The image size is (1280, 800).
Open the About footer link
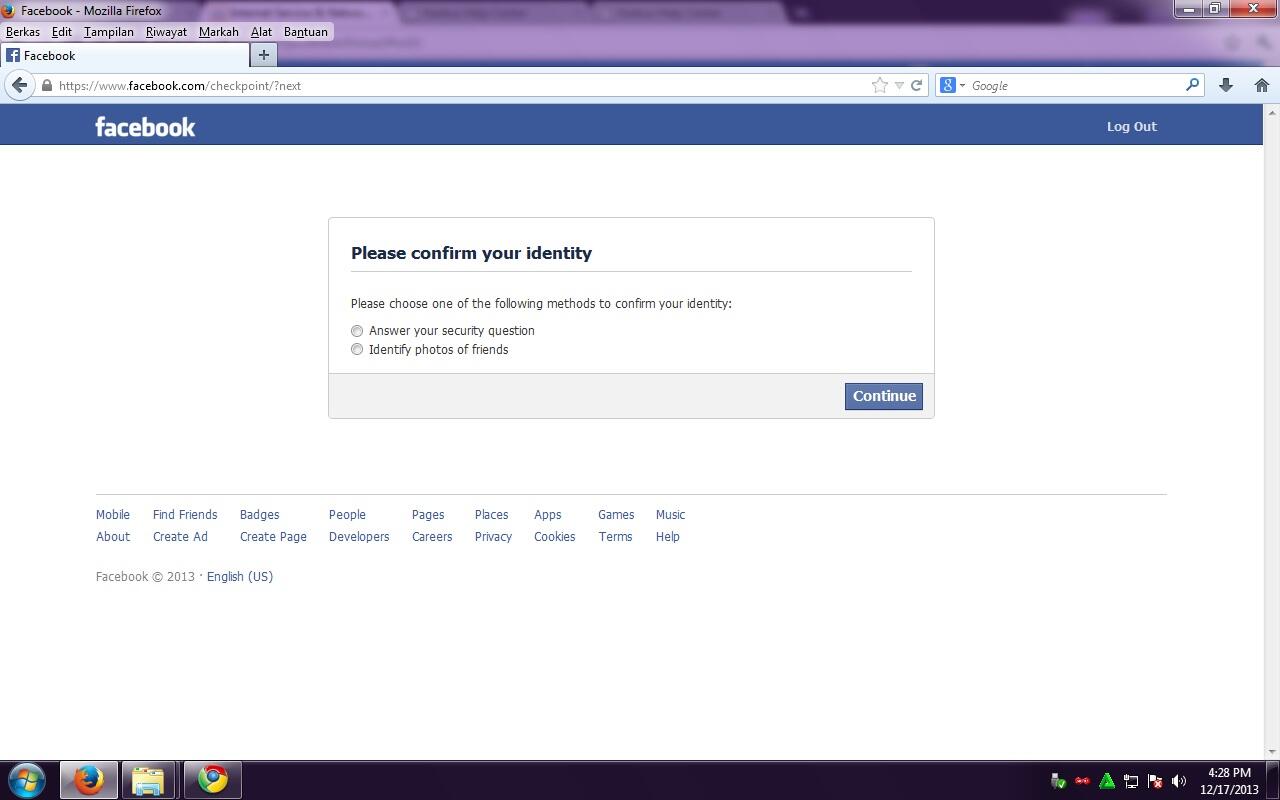tap(113, 537)
